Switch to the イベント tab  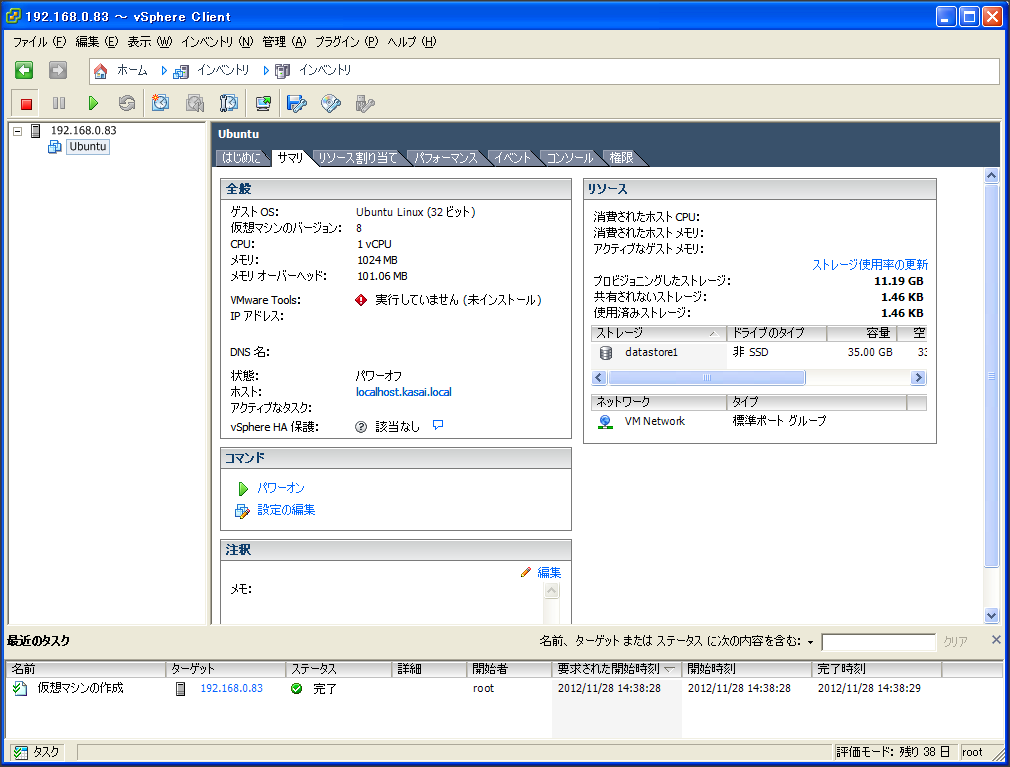pyautogui.click(x=513, y=158)
